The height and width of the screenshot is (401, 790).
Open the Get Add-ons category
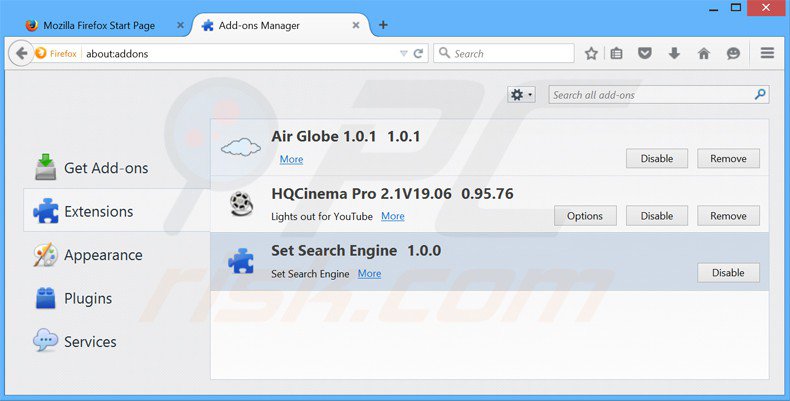click(117, 167)
